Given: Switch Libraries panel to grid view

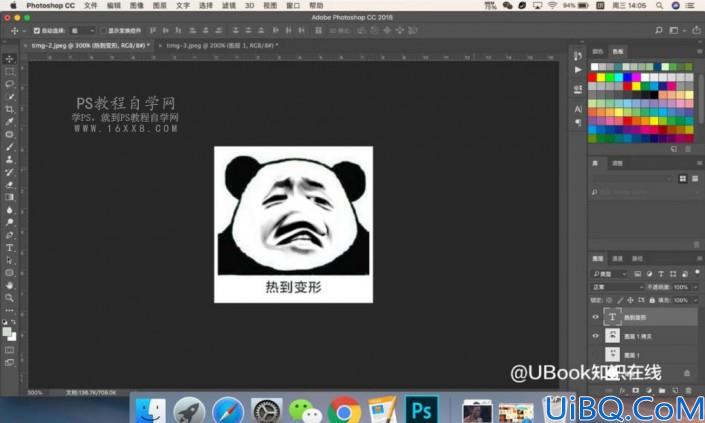Looking at the screenshot, I should [x=683, y=178].
